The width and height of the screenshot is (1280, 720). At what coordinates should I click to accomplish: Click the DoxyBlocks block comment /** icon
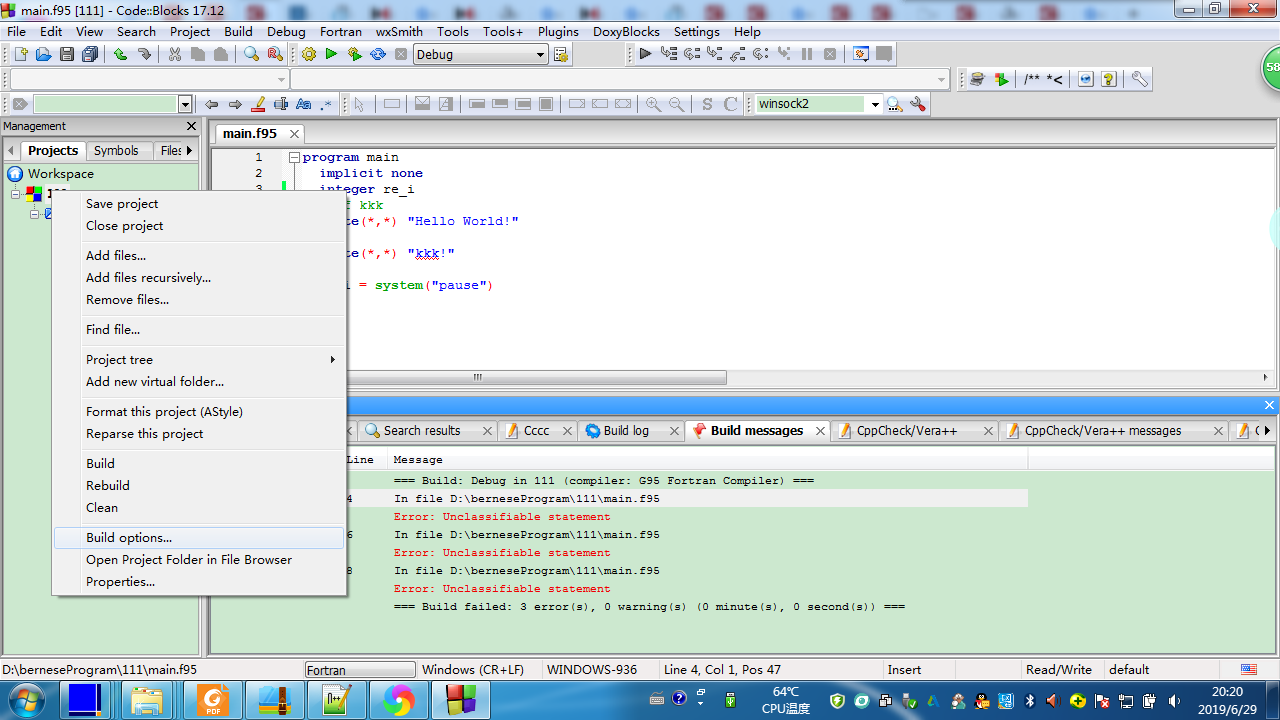point(1031,79)
